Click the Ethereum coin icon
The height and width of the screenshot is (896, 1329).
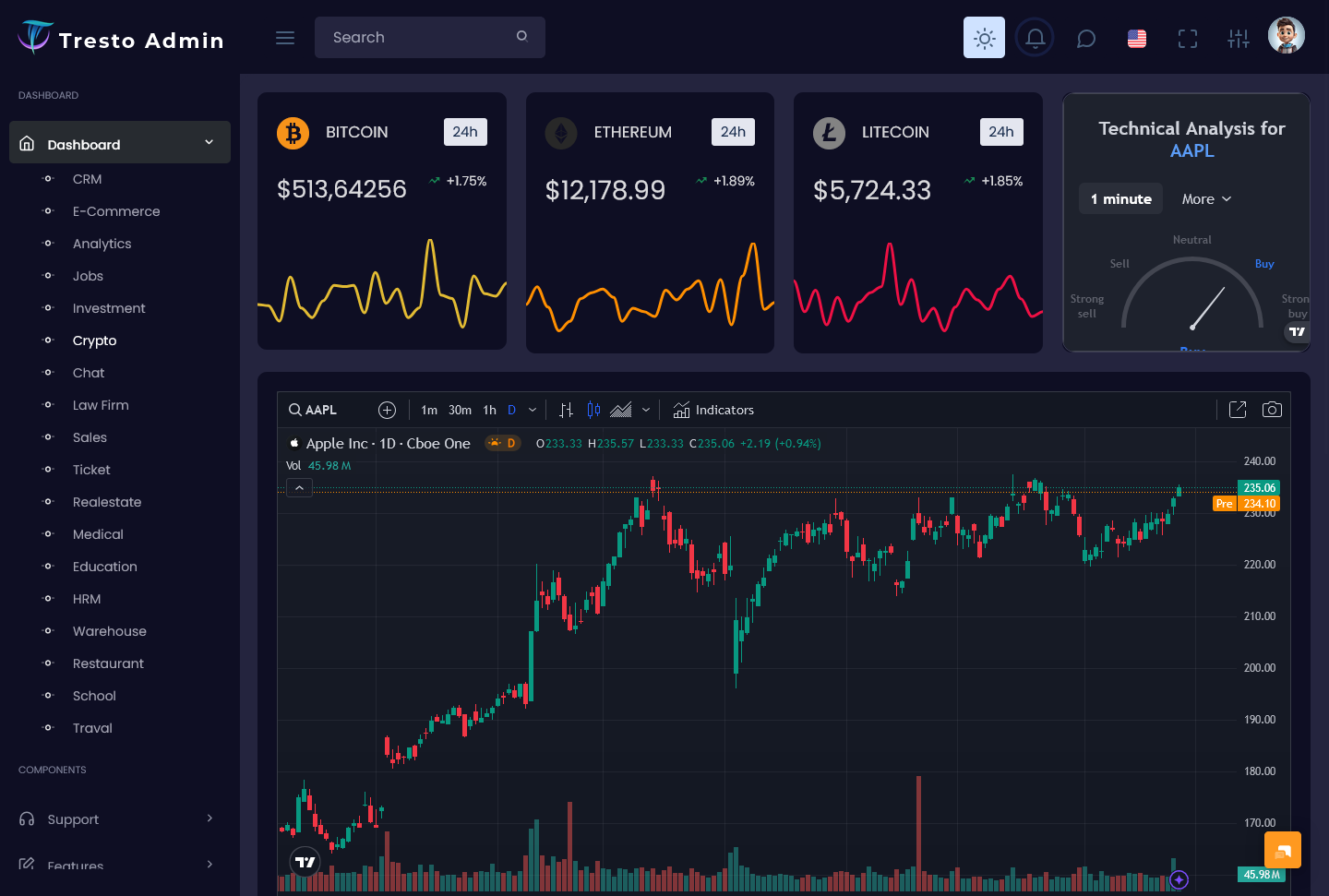561,133
